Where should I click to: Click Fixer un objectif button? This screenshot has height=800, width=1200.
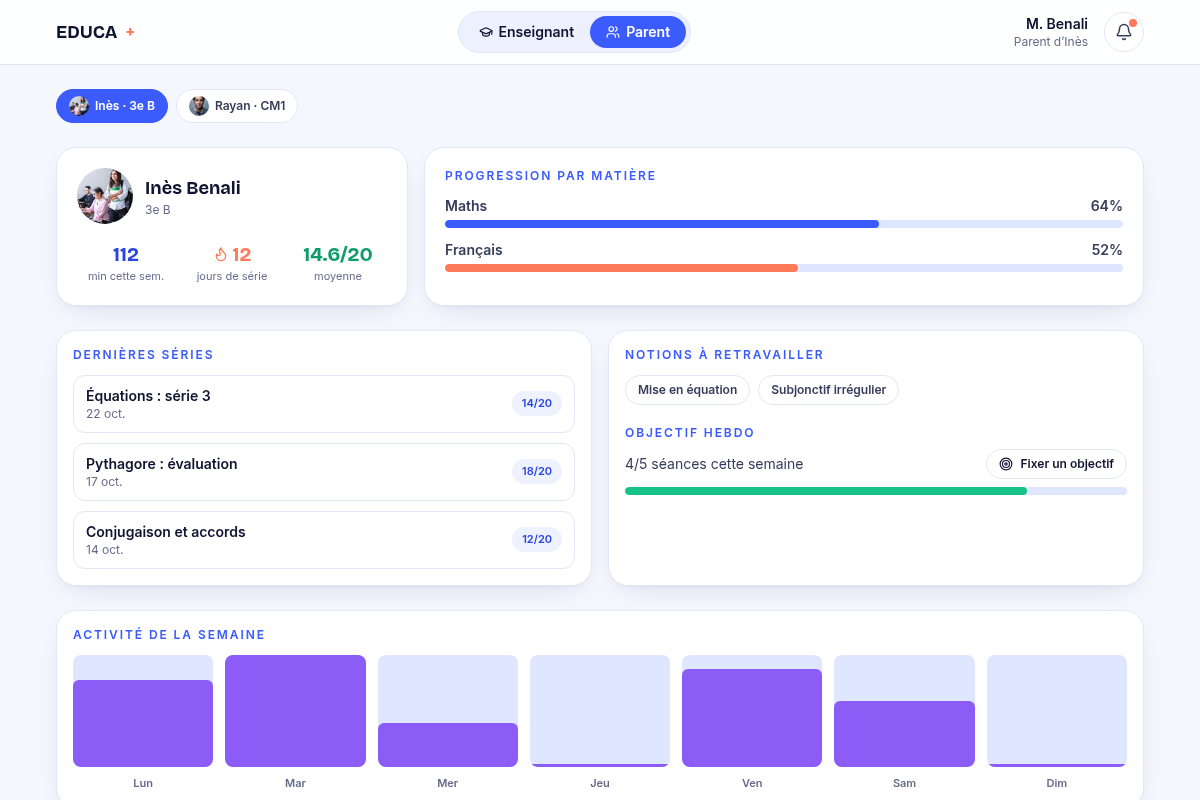pyautogui.click(x=1056, y=464)
